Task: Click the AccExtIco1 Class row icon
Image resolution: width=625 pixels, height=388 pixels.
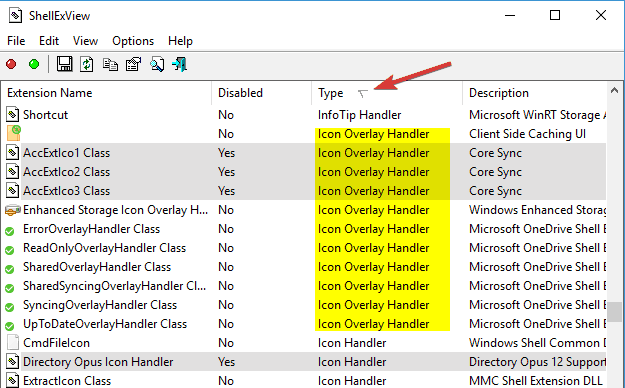Action: 12,153
